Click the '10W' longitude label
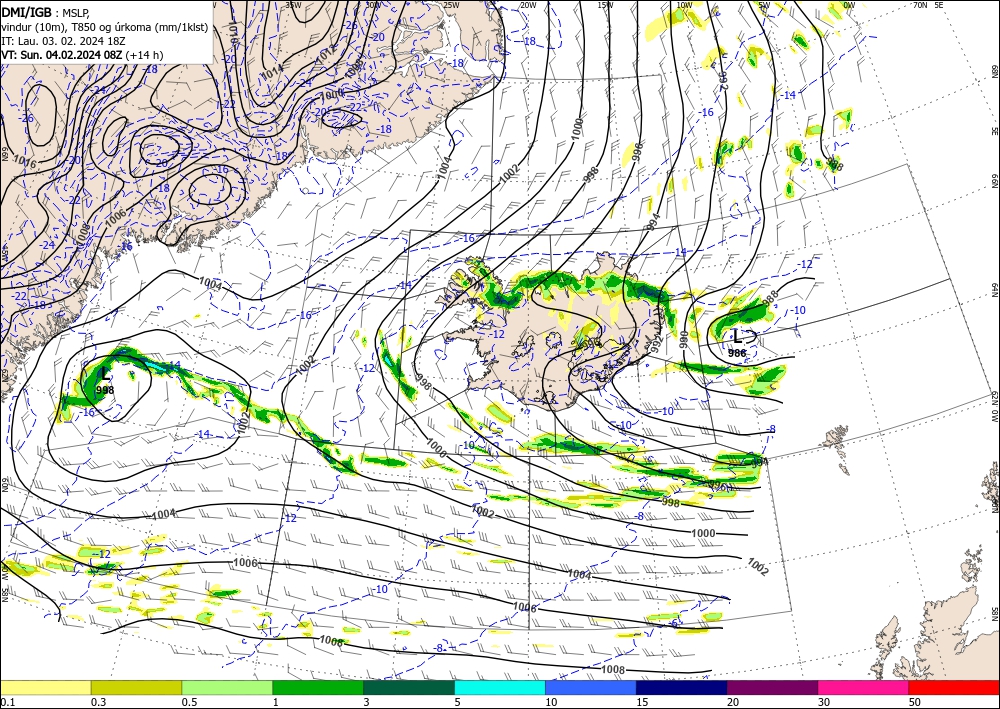This screenshot has width=1000, height=709. [684, 5]
